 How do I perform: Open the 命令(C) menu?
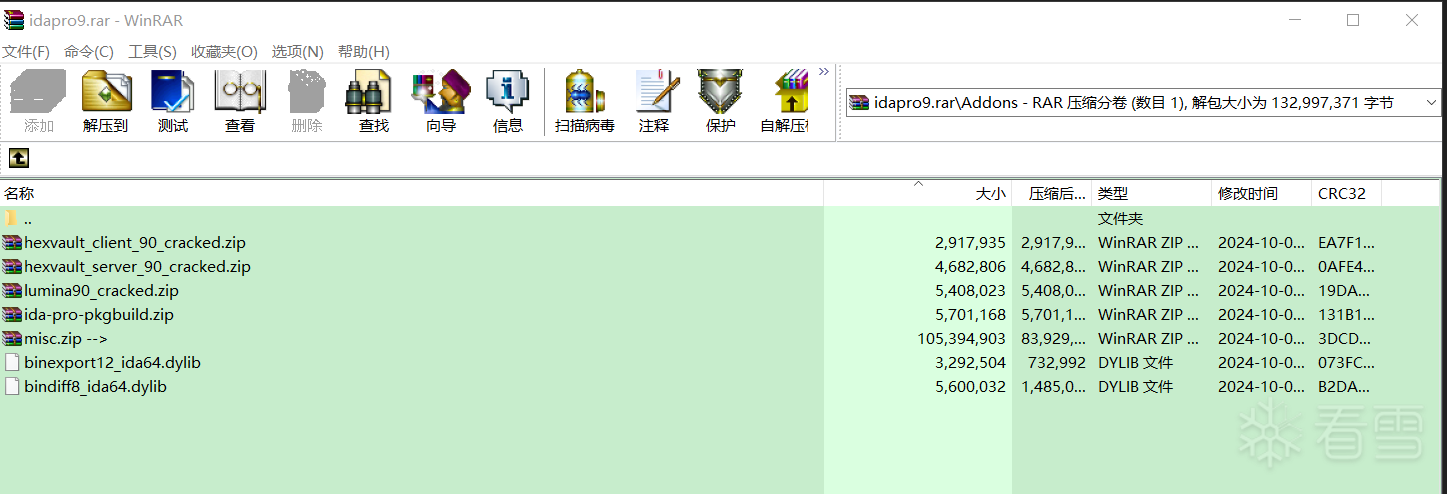(89, 51)
